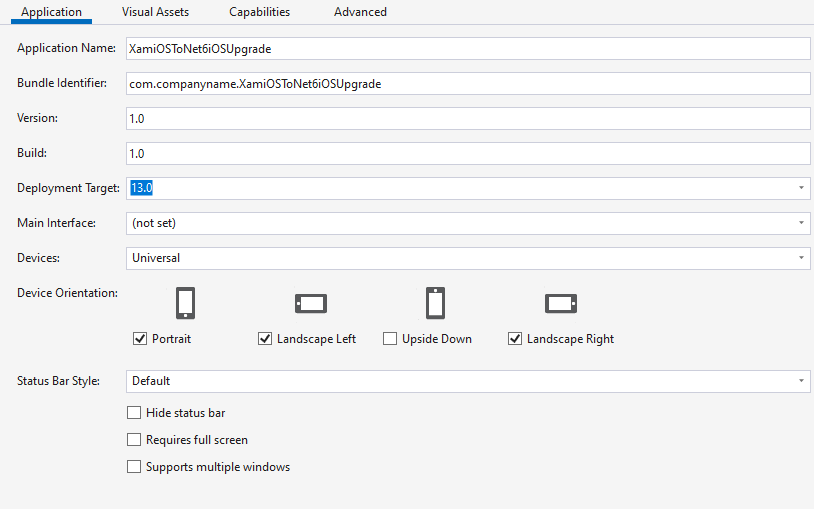
Task: Switch to the Capabilities tab
Action: [260, 12]
